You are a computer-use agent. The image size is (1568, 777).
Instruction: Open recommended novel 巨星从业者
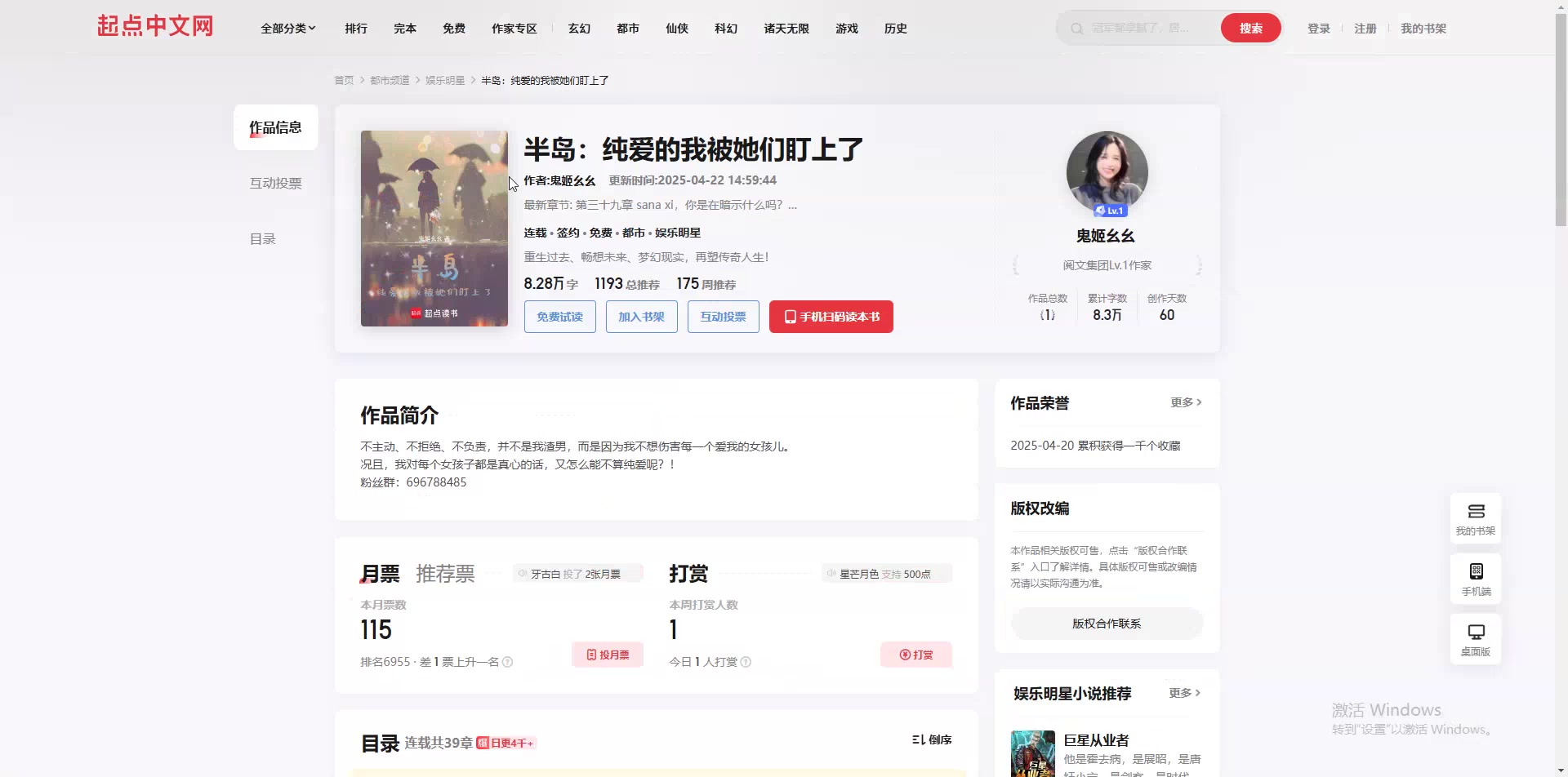tap(1096, 740)
